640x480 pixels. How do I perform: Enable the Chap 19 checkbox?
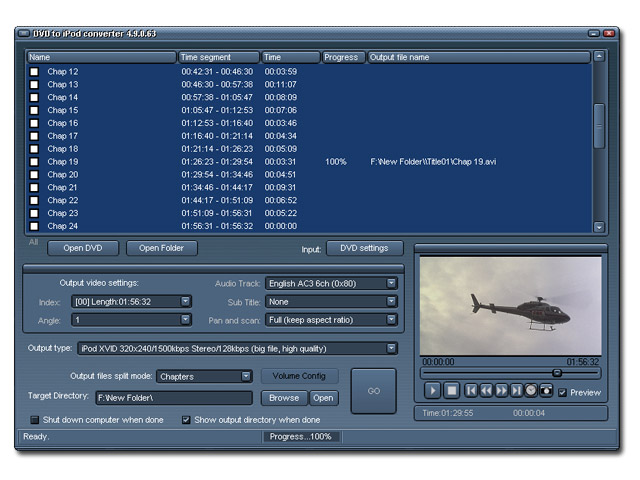click(x=34, y=162)
